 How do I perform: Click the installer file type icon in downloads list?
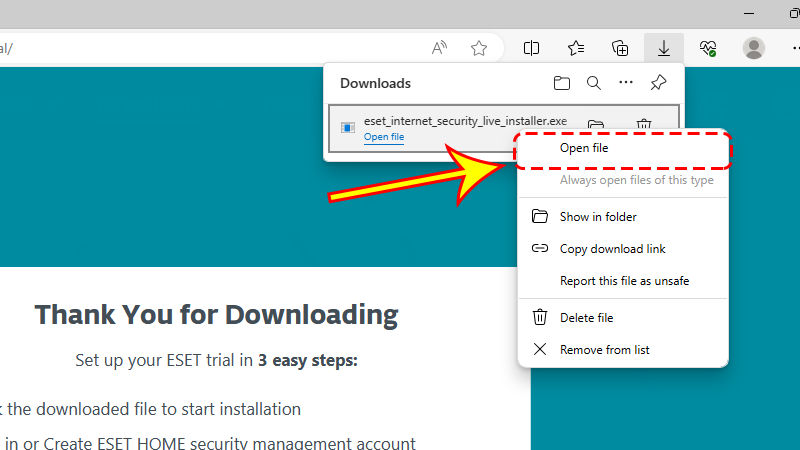click(x=347, y=128)
